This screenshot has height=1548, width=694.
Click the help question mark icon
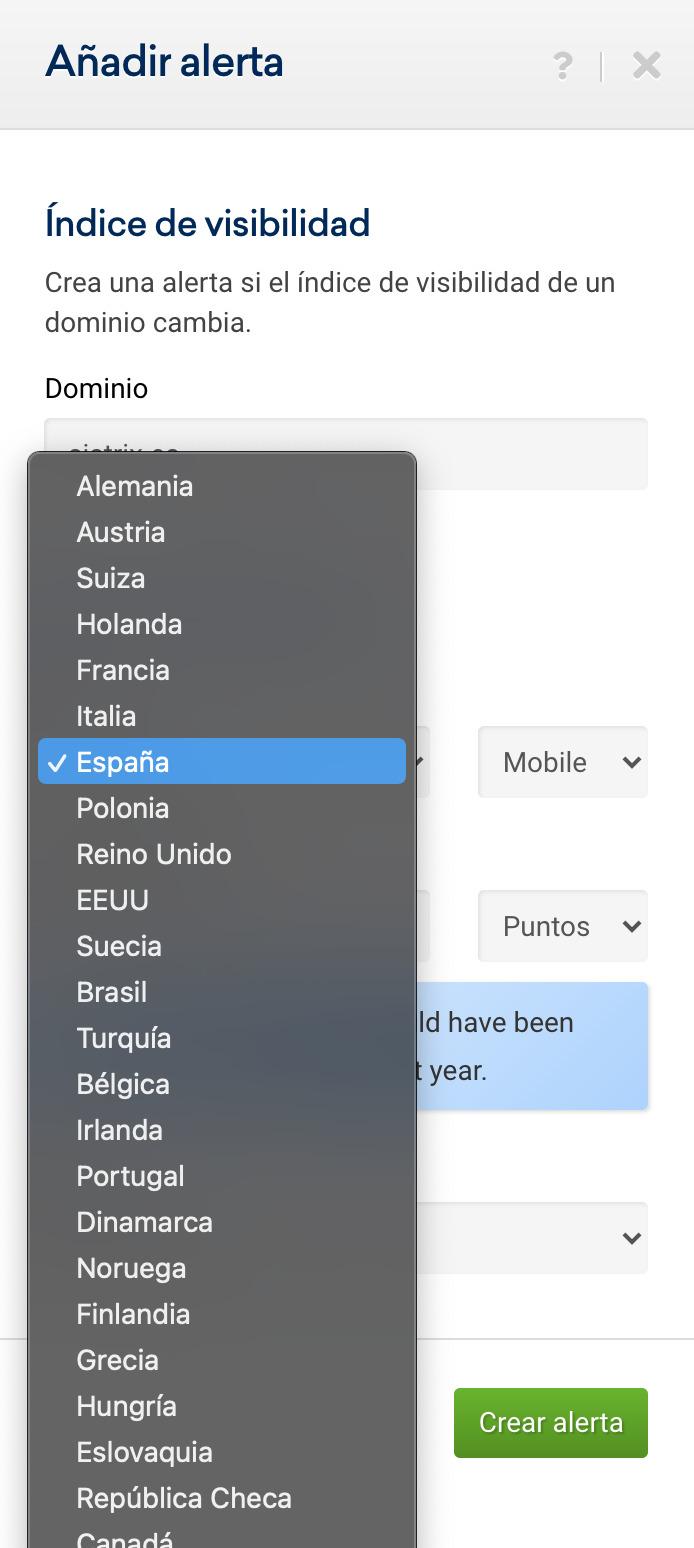click(563, 66)
